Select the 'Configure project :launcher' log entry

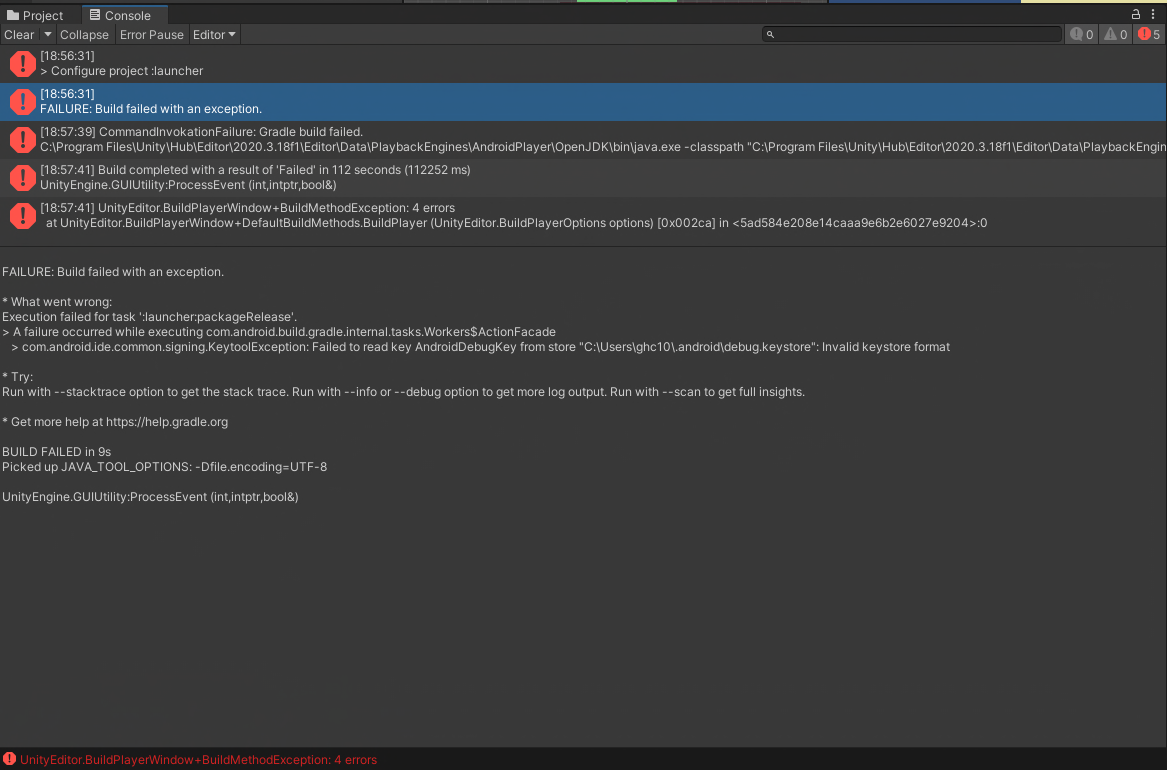click(x=584, y=63)
